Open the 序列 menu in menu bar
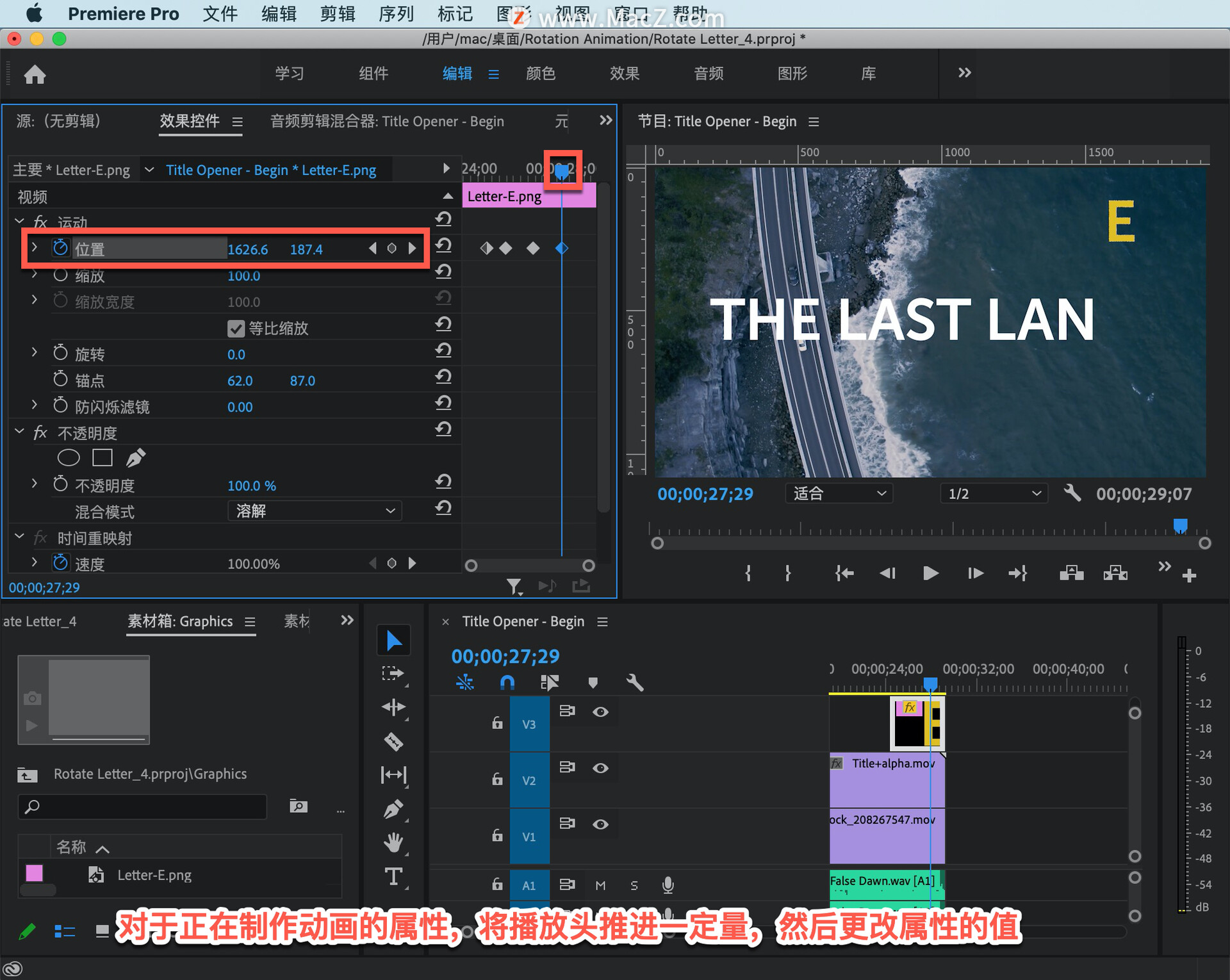 (x=395, y=13)
